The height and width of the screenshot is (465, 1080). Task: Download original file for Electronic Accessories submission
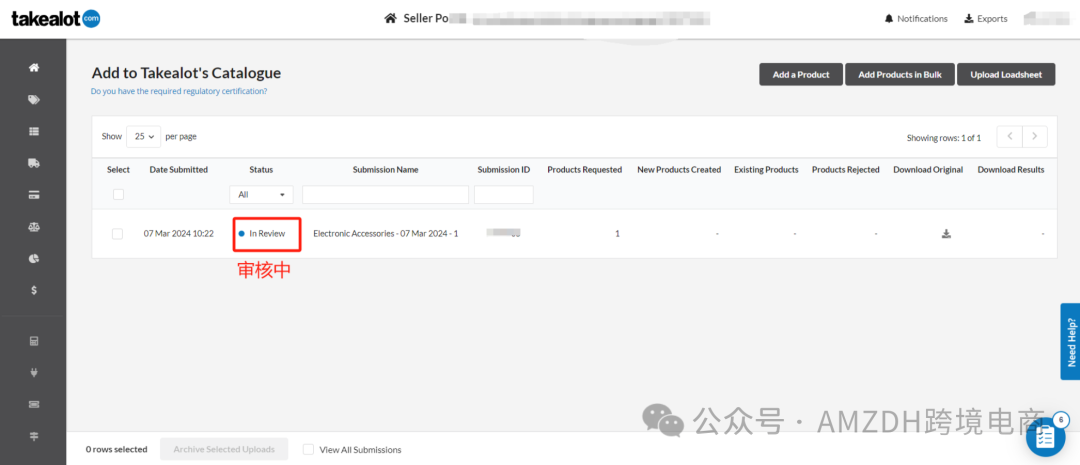(x=946, y=234)
